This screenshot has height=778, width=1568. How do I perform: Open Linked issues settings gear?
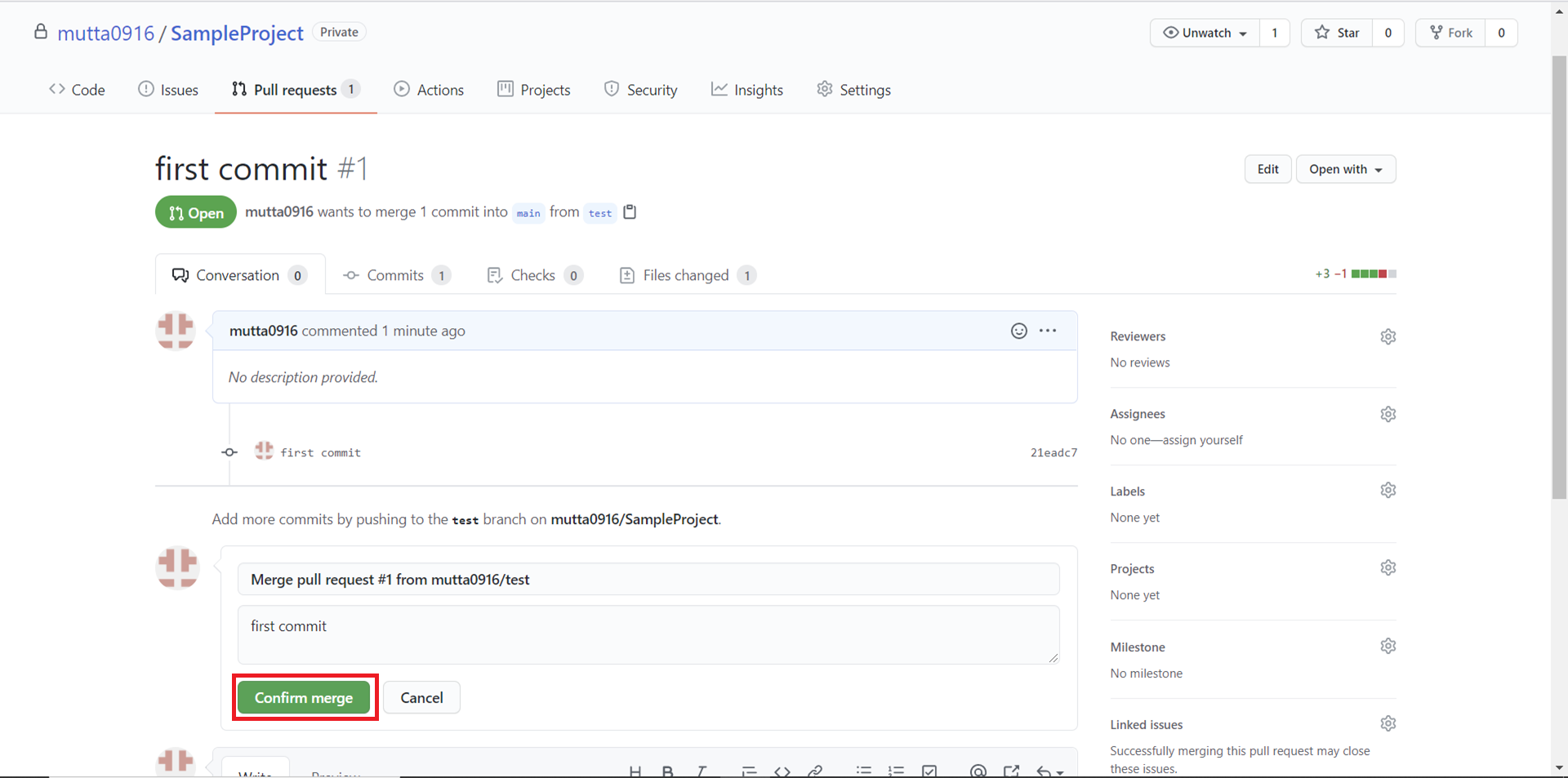point(1388,723)
